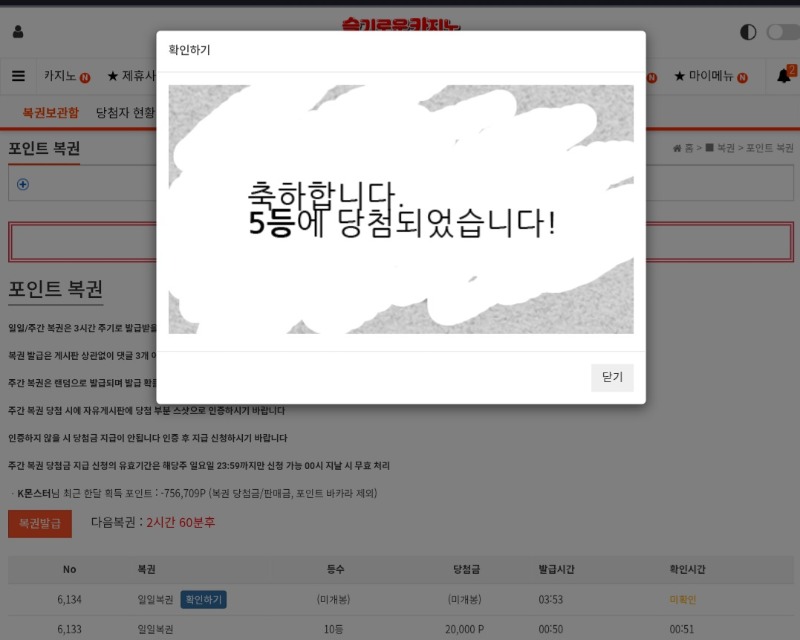Switch to the 당첨자 현황 tab
This screenshot has height=640, width=800.
[x=125, y=113]
